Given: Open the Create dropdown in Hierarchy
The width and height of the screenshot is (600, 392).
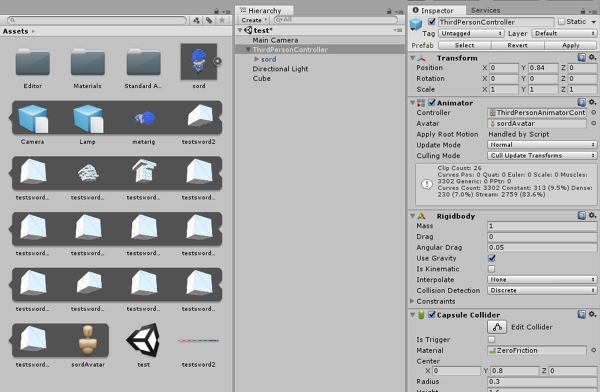Looking at the screenshot, I should pos(254,20).
